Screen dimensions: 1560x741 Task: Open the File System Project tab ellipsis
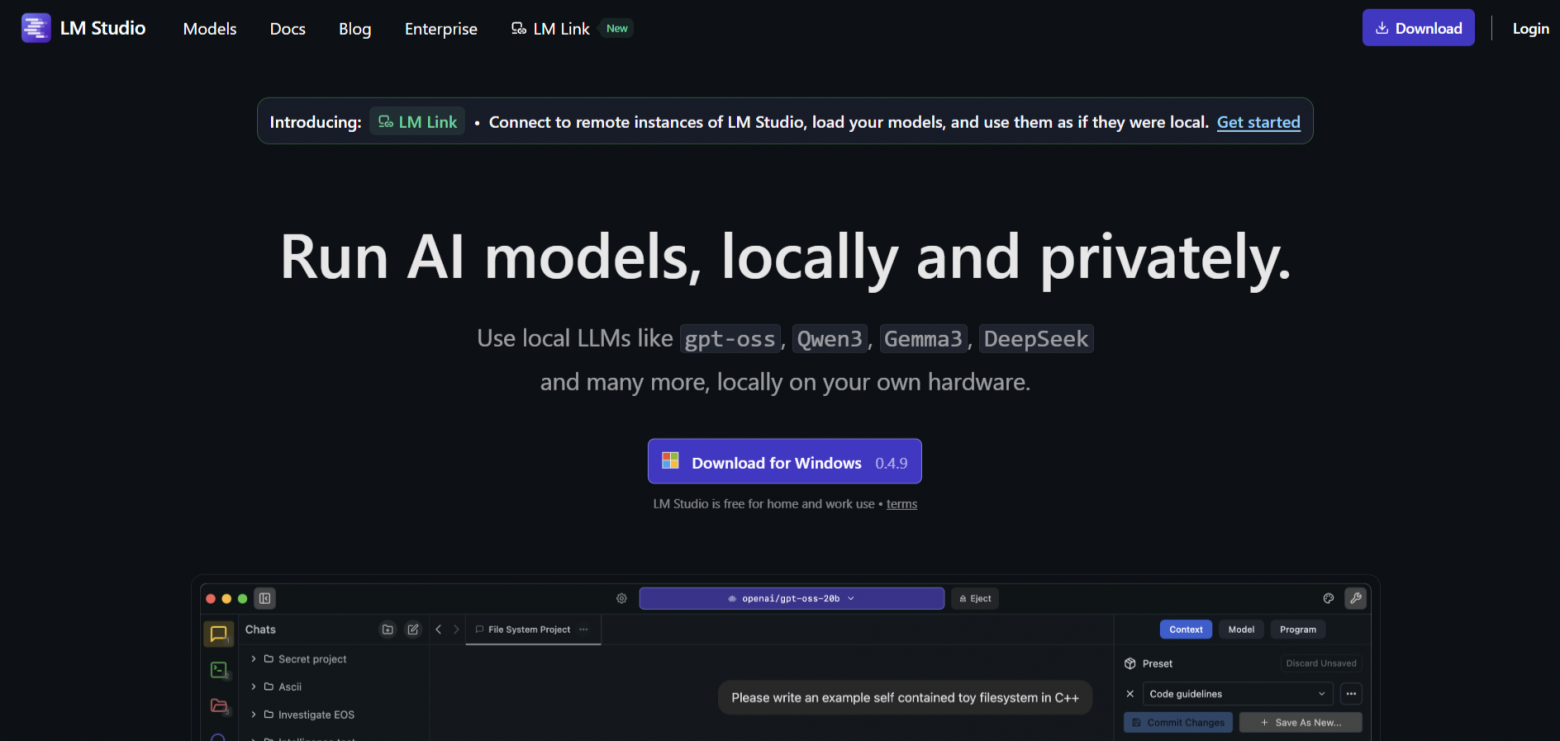pyautogui.click(x=584, y=629)
